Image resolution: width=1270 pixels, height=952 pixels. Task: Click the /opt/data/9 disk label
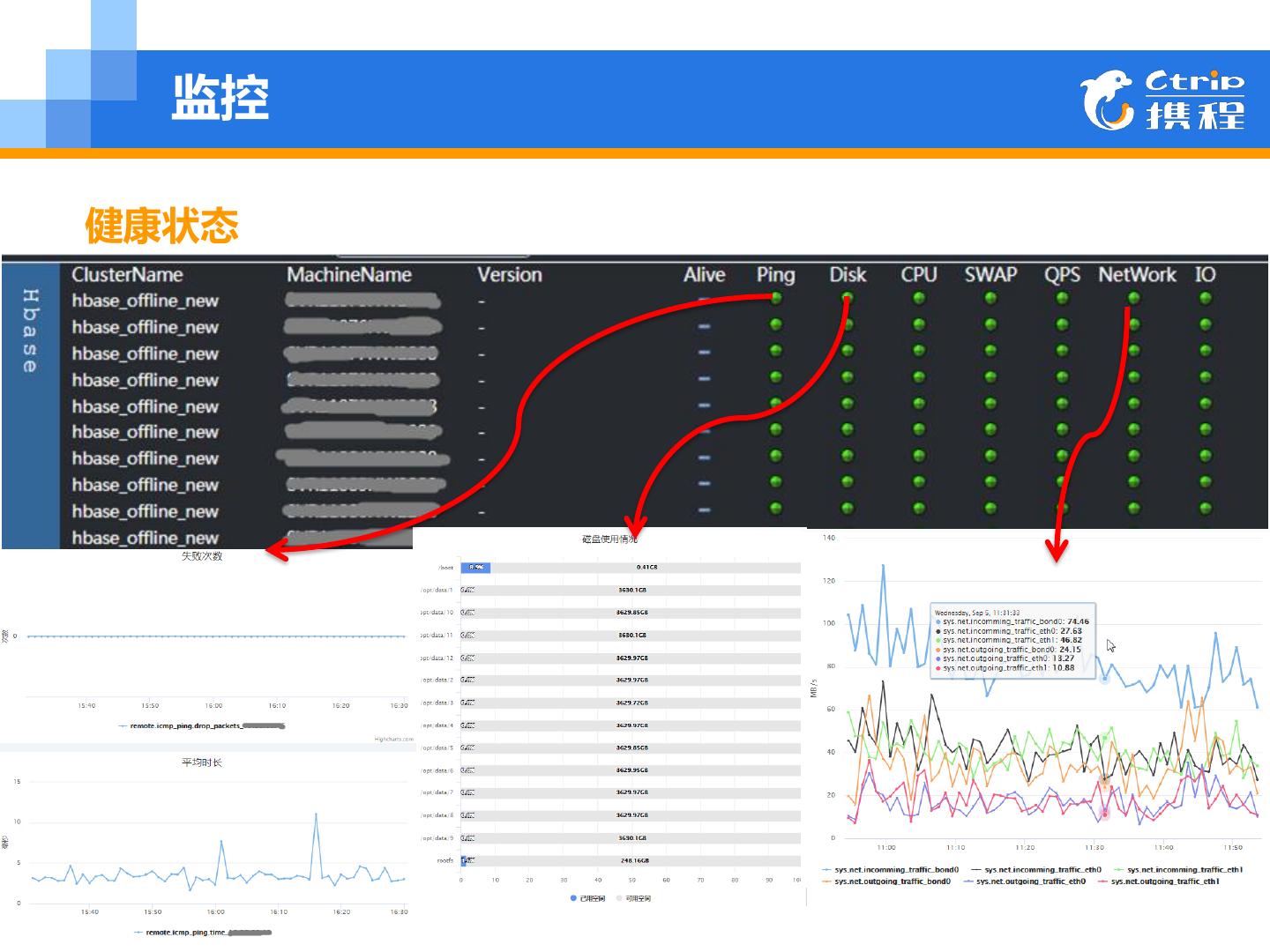pos(439,838)
